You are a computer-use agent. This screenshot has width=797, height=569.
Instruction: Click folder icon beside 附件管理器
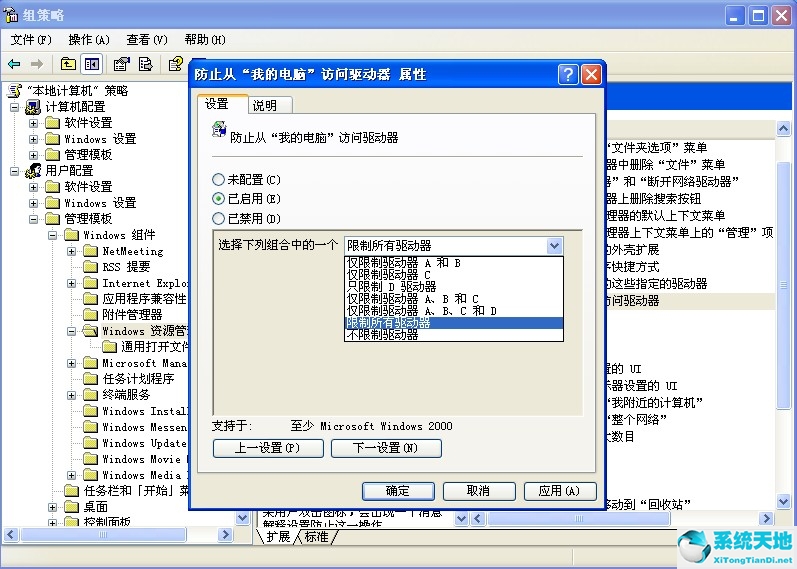coord(90,314)
